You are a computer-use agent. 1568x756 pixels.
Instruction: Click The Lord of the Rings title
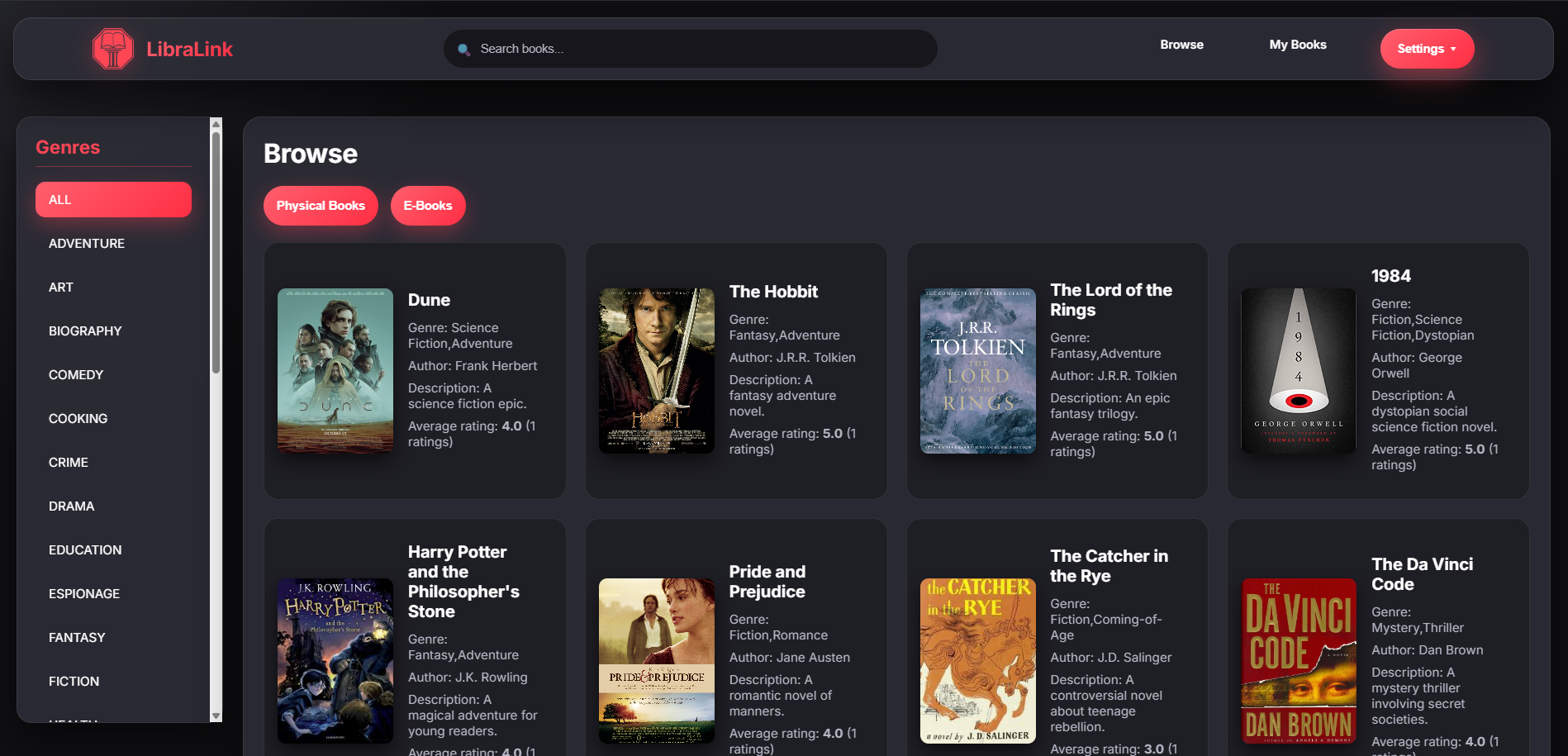[x=1111, y=300]
